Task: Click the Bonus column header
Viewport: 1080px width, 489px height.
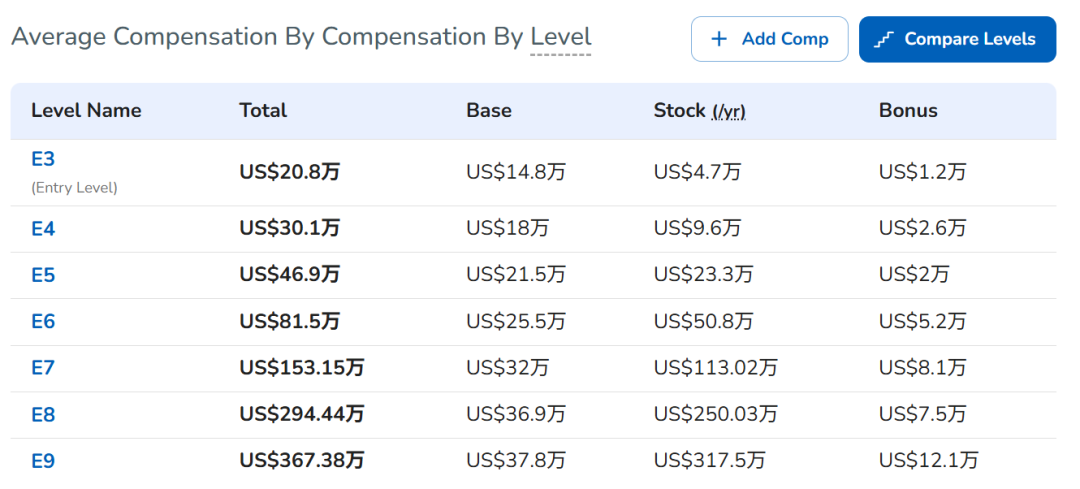Action: click(908, 111)
